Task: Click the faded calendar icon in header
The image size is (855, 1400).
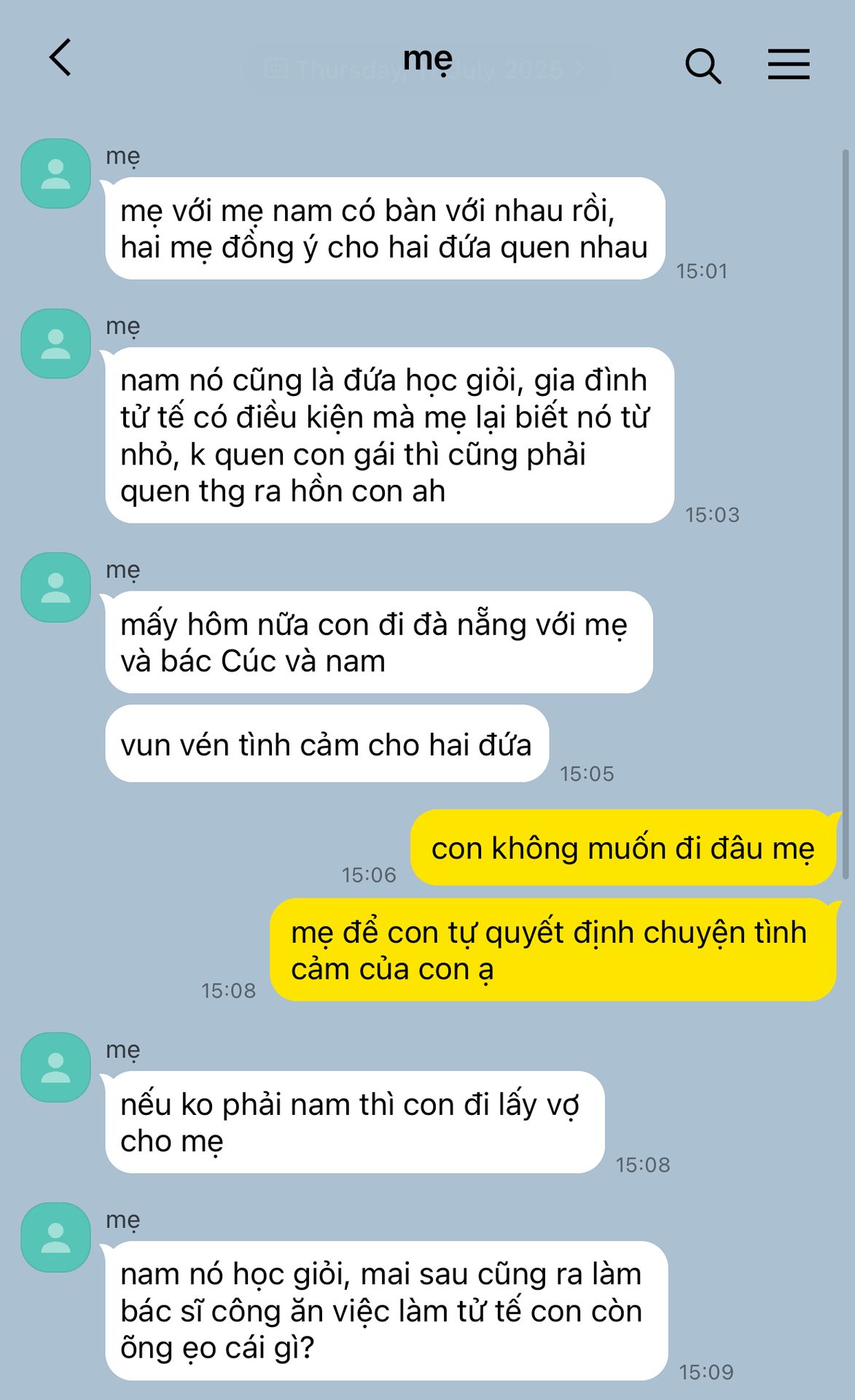Action: (275, 68)
